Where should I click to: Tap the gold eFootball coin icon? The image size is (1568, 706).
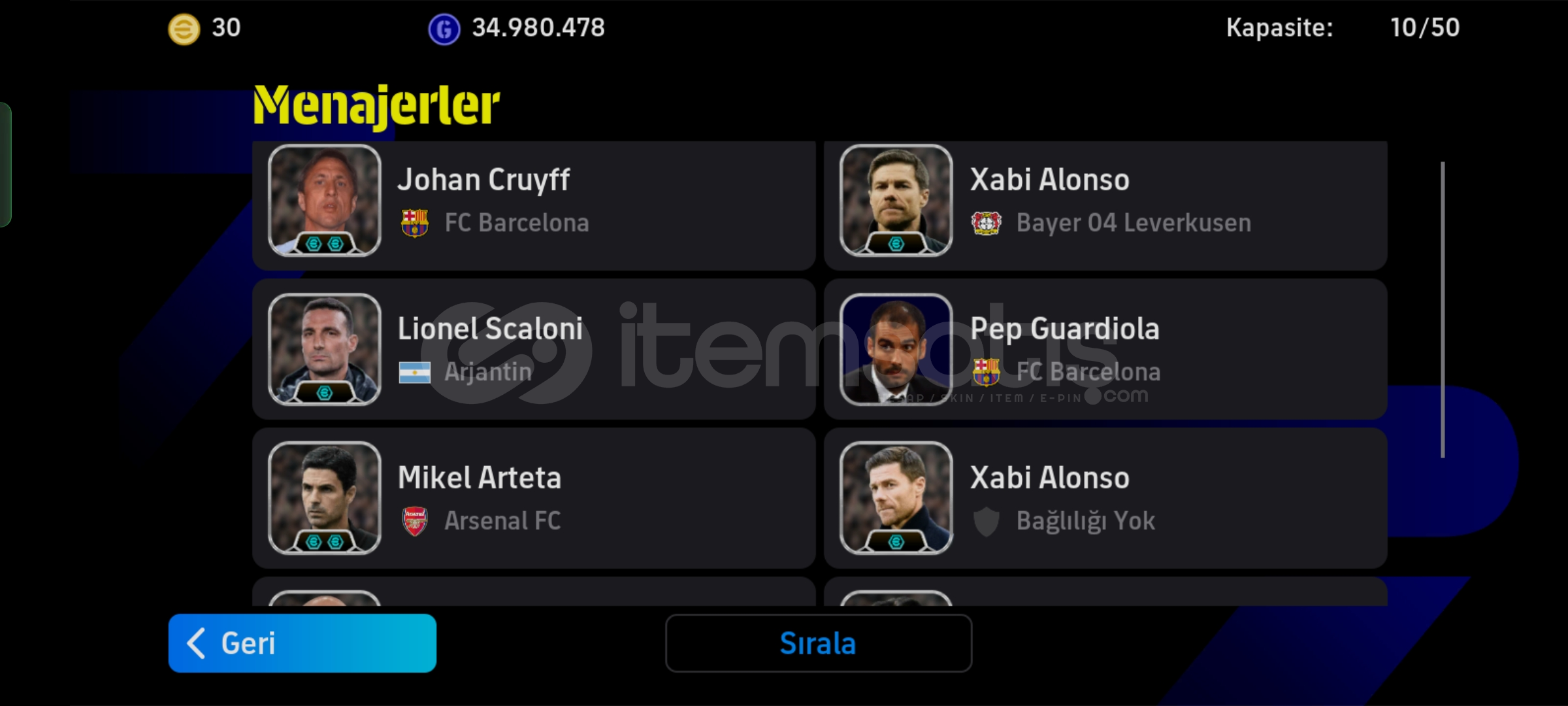pyautogui.click(x=184, y=29)
